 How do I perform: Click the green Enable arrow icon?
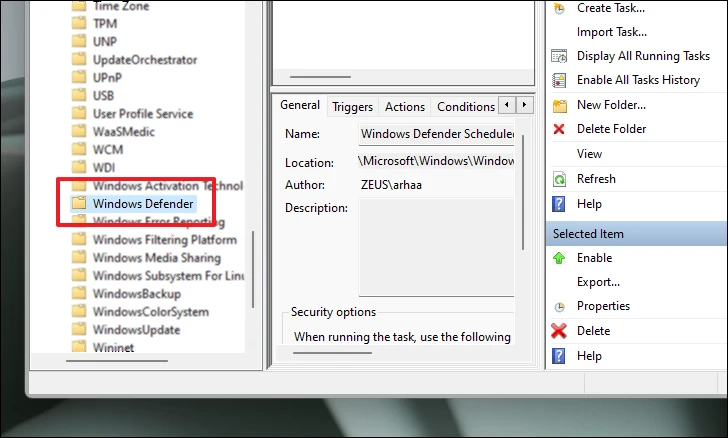(x=559, y=258)
